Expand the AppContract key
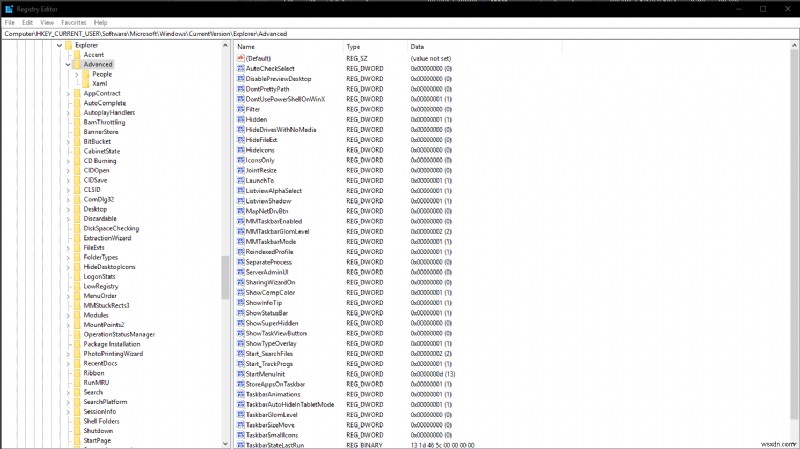Screen dimensions: 800x449 67,93
